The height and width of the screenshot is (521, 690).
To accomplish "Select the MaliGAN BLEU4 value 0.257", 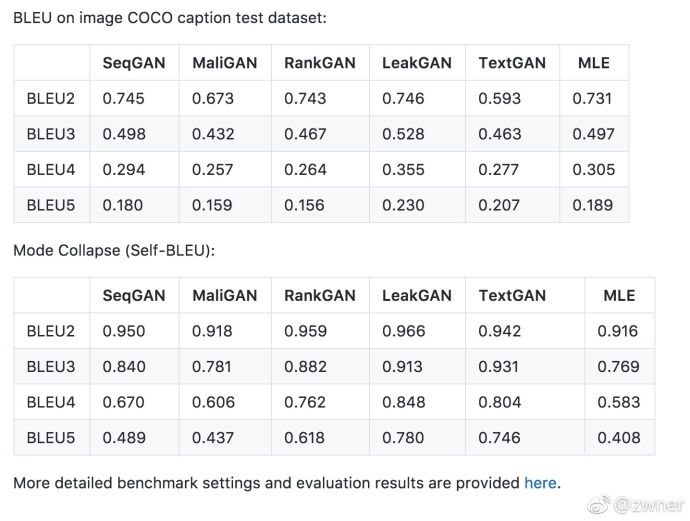I will [x=212, y=170].
